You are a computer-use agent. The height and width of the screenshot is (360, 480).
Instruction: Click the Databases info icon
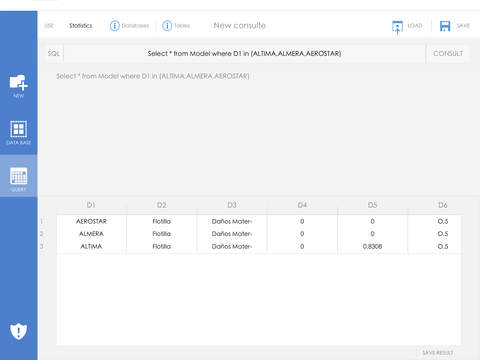click(x=114, y=26)
